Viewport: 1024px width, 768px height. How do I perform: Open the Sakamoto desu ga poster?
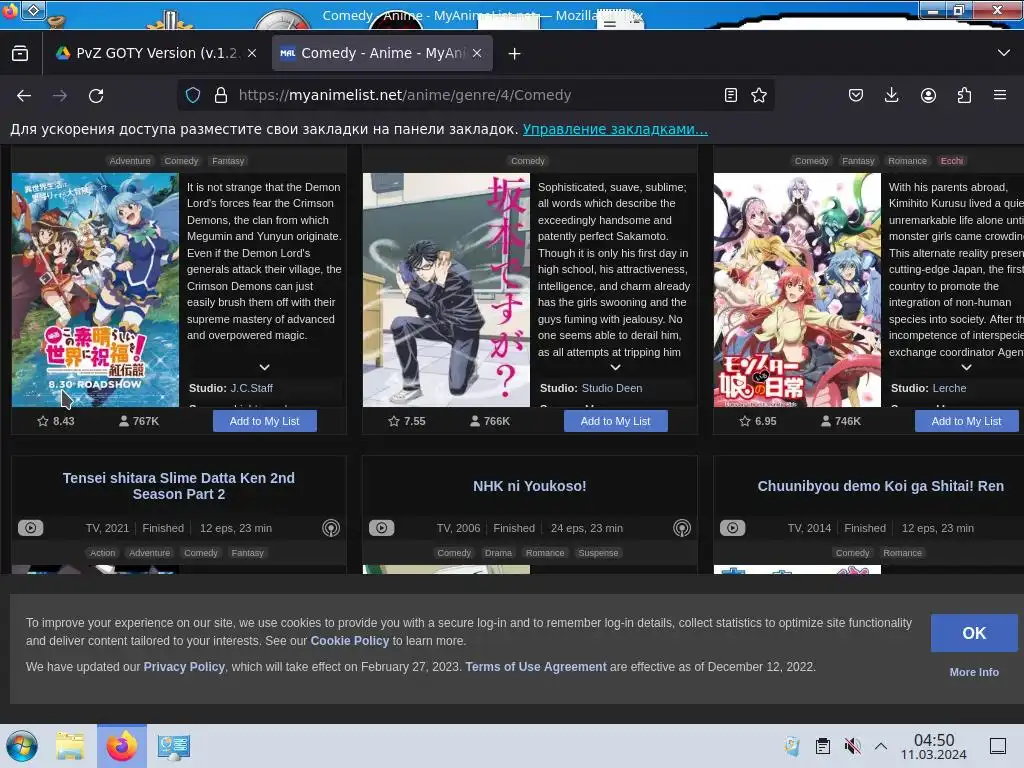446,289
